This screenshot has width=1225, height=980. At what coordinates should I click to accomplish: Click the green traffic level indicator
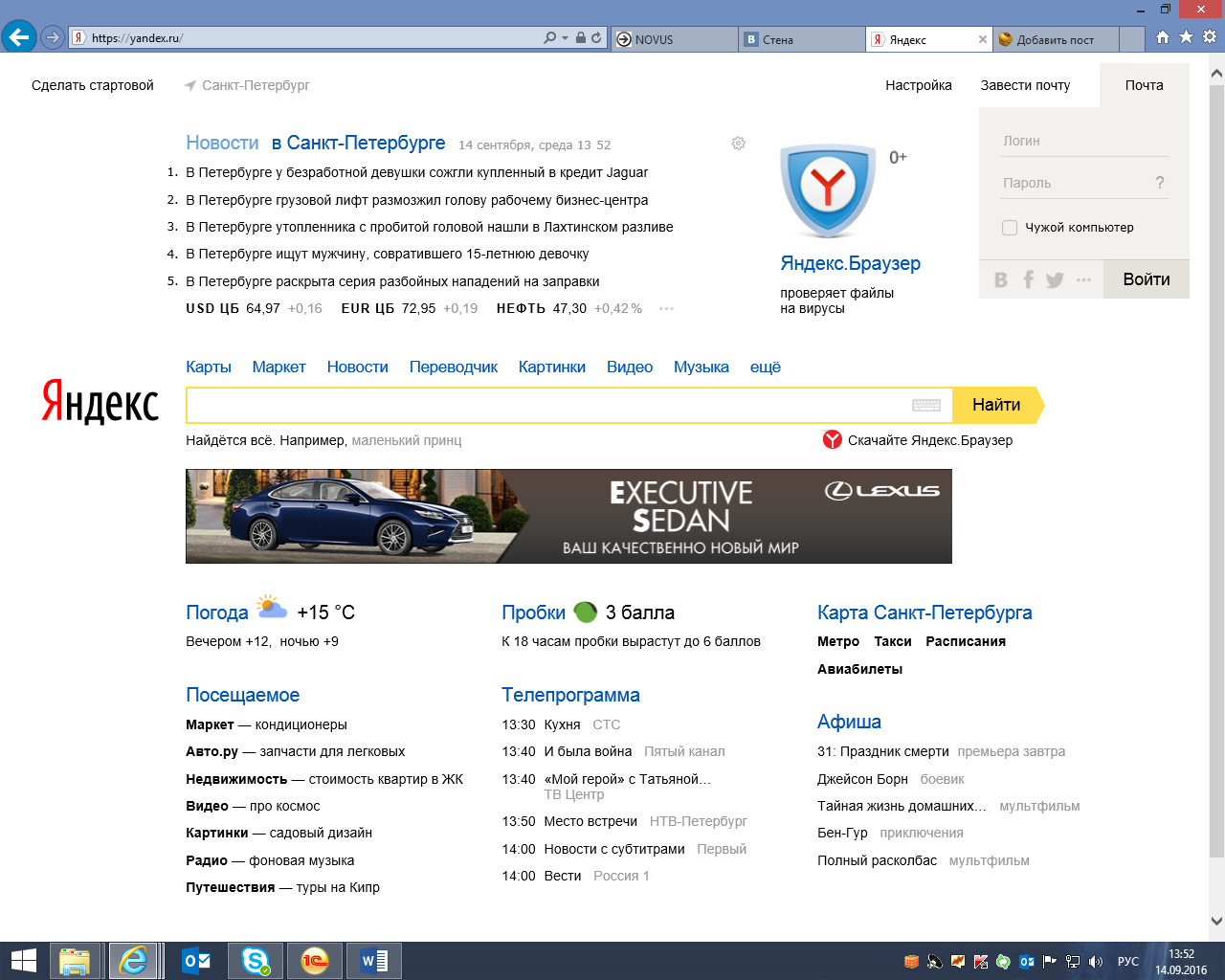pos(585,612)
